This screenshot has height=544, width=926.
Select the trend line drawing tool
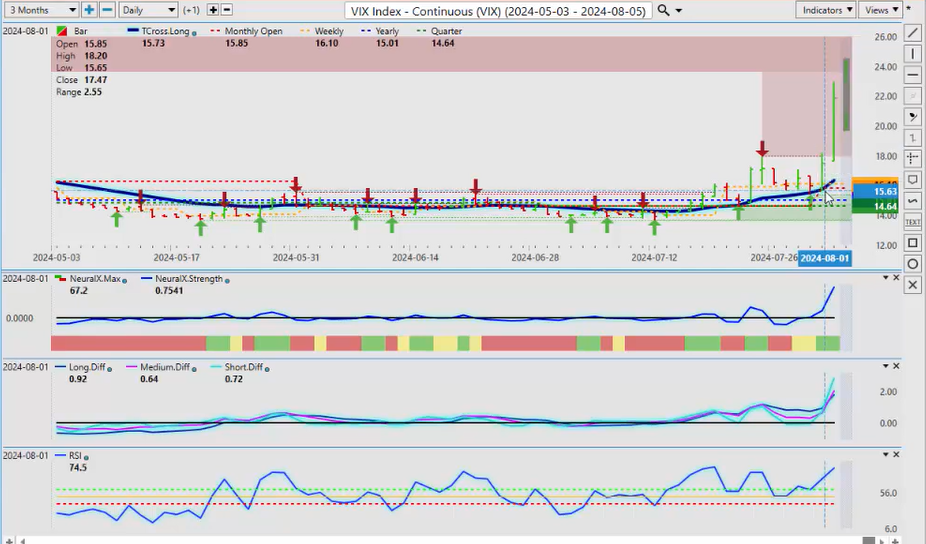[913, 33]
